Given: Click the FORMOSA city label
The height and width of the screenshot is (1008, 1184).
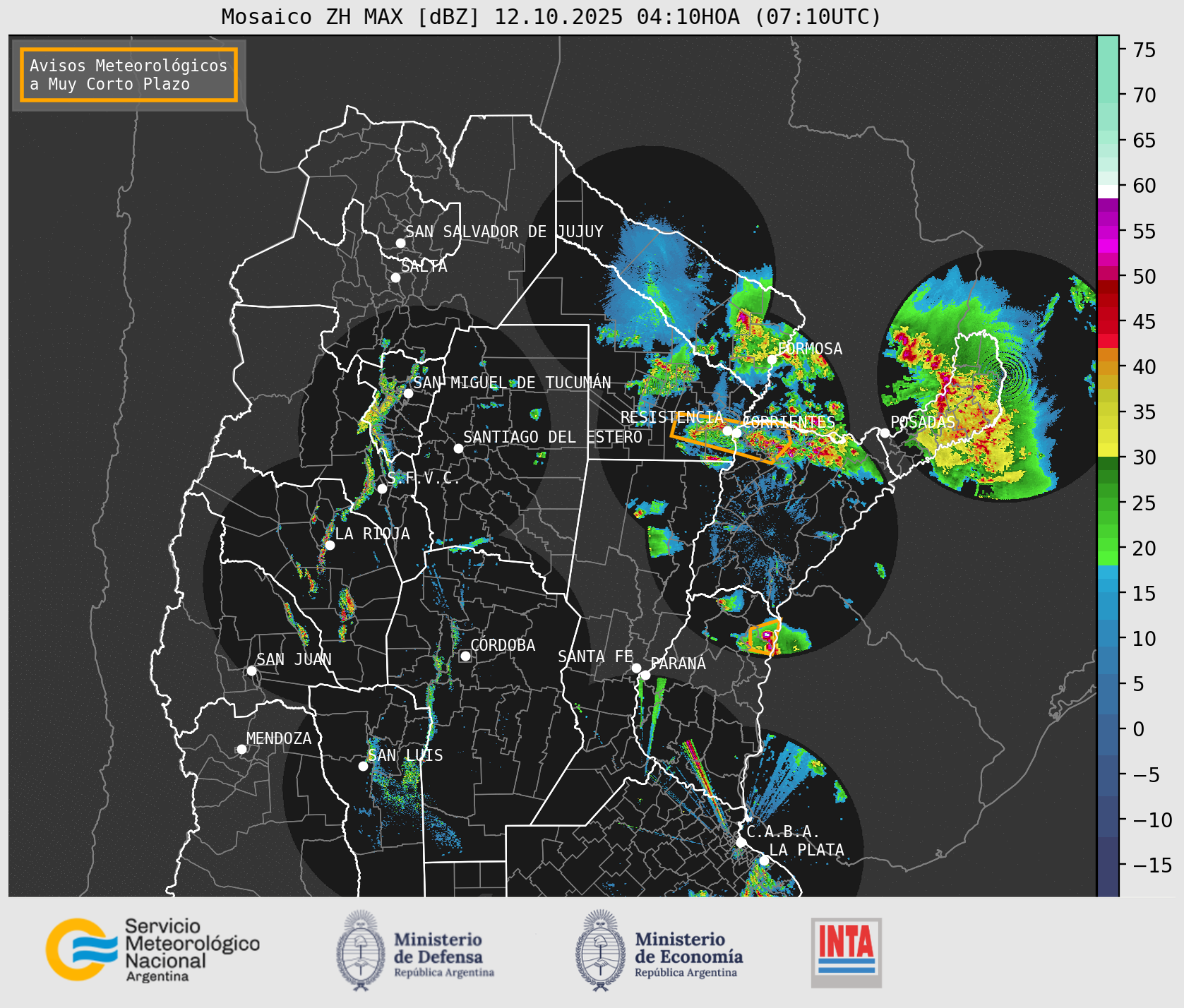Looking at the screenshot, I should point(811,349).
